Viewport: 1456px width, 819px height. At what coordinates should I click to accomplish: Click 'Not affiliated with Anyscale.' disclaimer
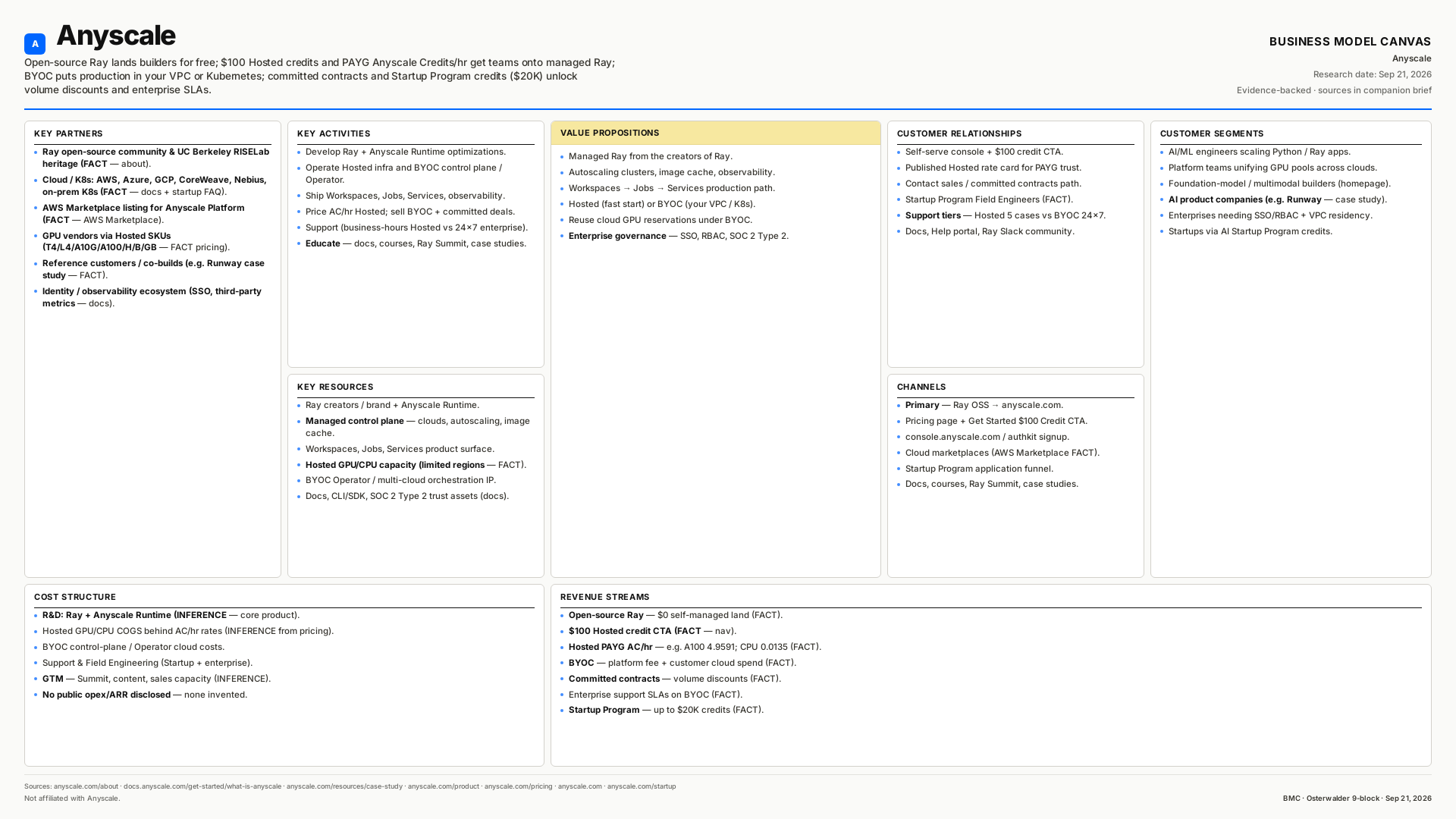point(72,799)
